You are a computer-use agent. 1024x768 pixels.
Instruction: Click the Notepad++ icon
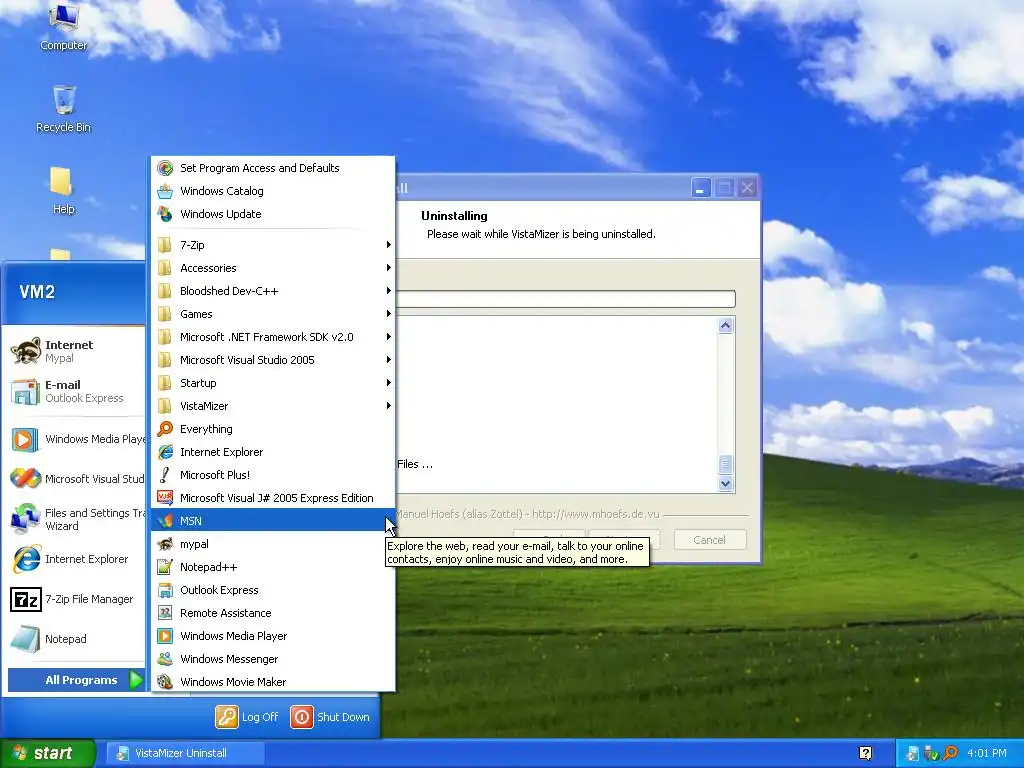click(165, 567)
